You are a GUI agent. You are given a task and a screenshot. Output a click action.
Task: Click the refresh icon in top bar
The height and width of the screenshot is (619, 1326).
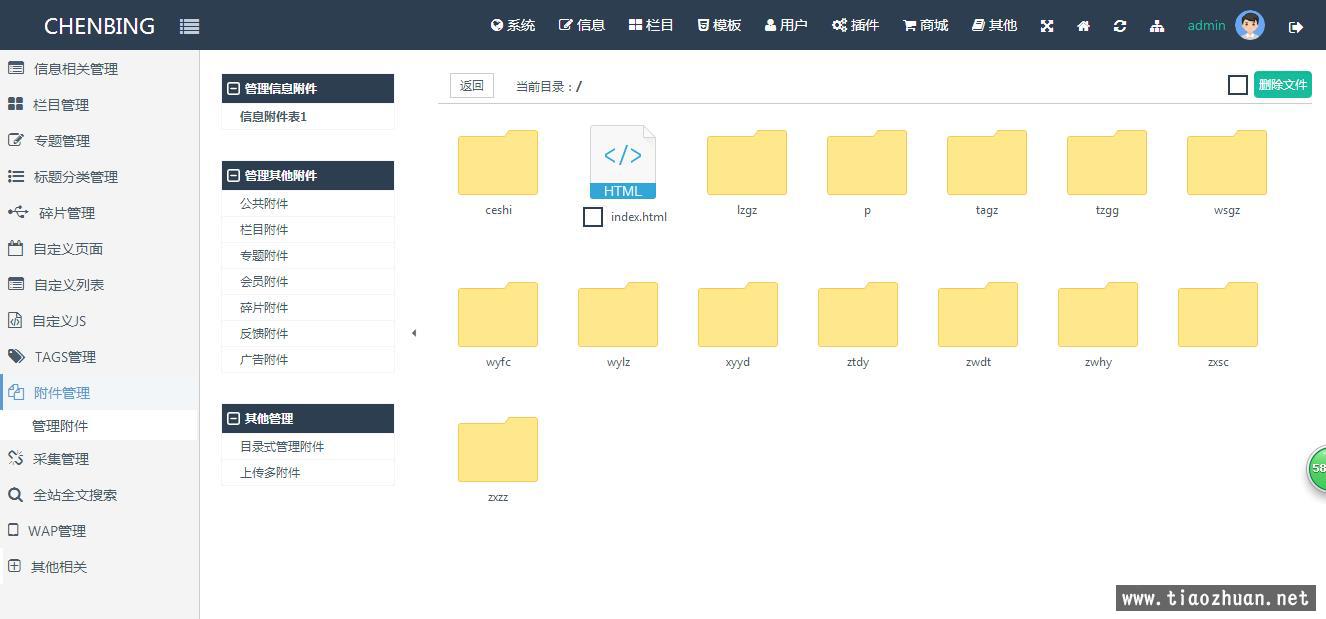[x=1120, y=26]
